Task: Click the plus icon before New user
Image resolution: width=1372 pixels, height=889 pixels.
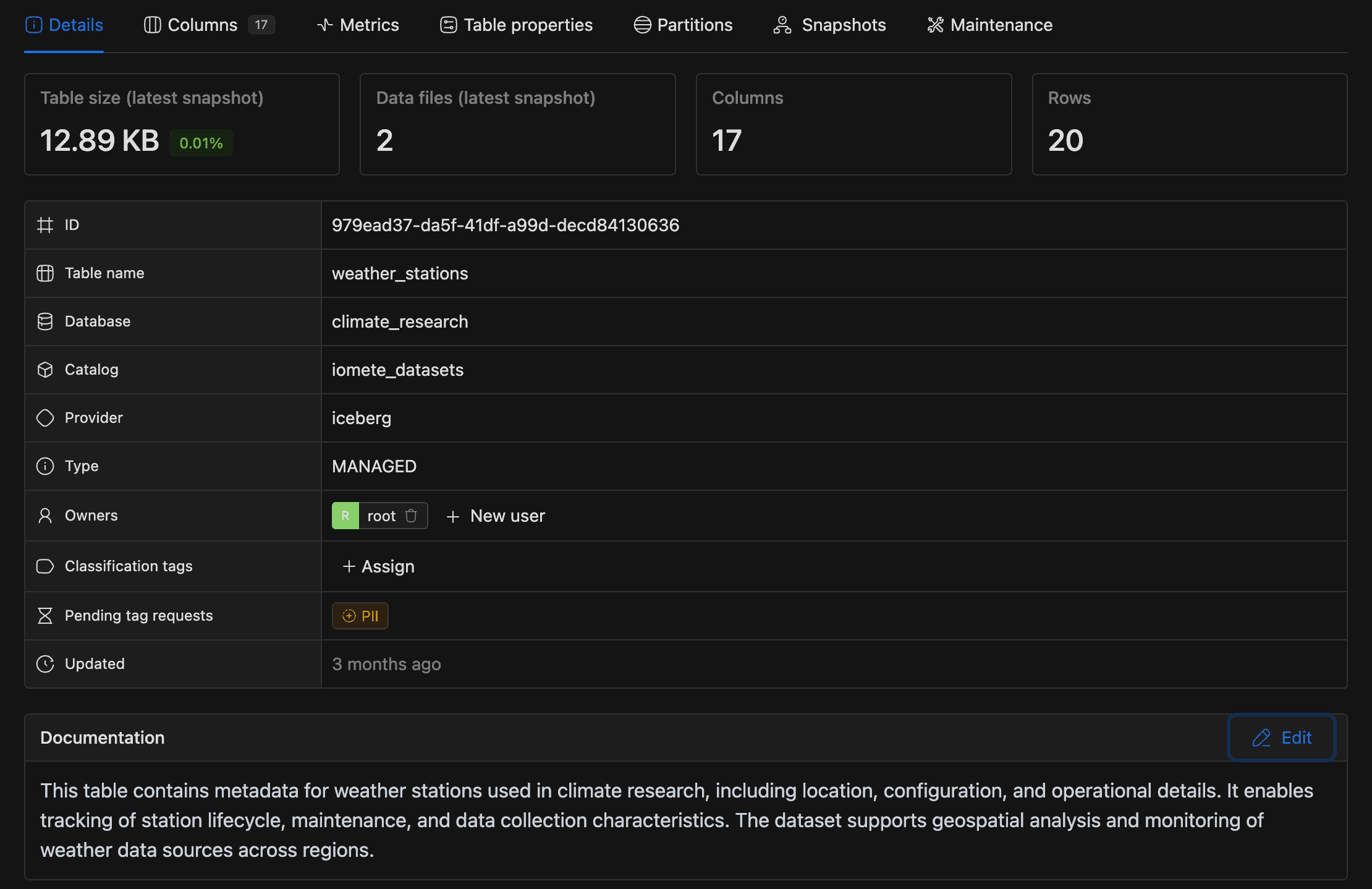Action: point(453,516)
